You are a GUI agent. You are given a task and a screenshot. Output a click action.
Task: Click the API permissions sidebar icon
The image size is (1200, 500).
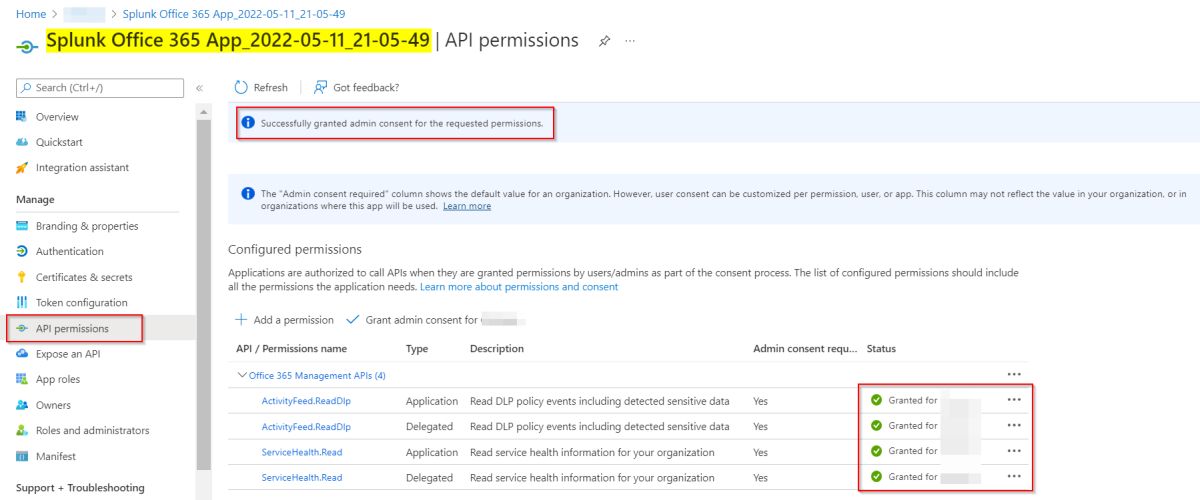[x=22, y=328]
